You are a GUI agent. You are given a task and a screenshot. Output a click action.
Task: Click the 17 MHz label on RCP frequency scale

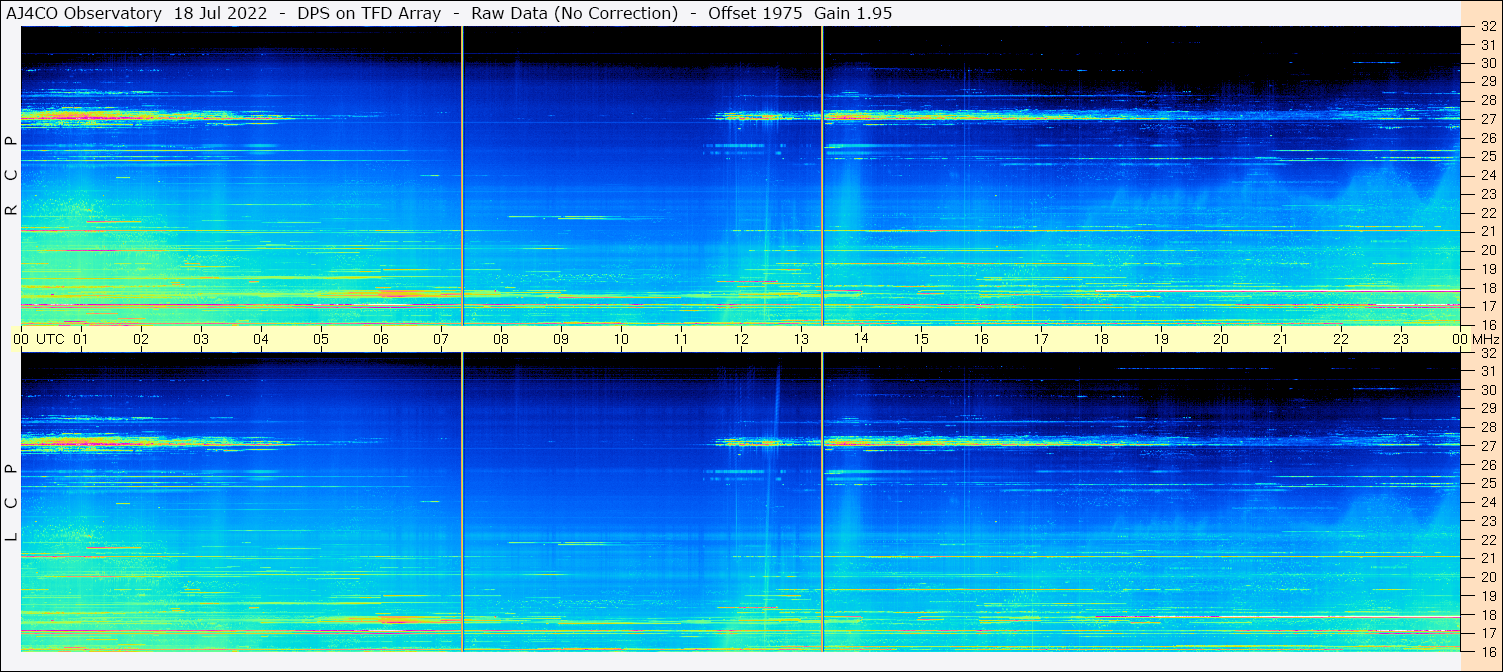1488,306
